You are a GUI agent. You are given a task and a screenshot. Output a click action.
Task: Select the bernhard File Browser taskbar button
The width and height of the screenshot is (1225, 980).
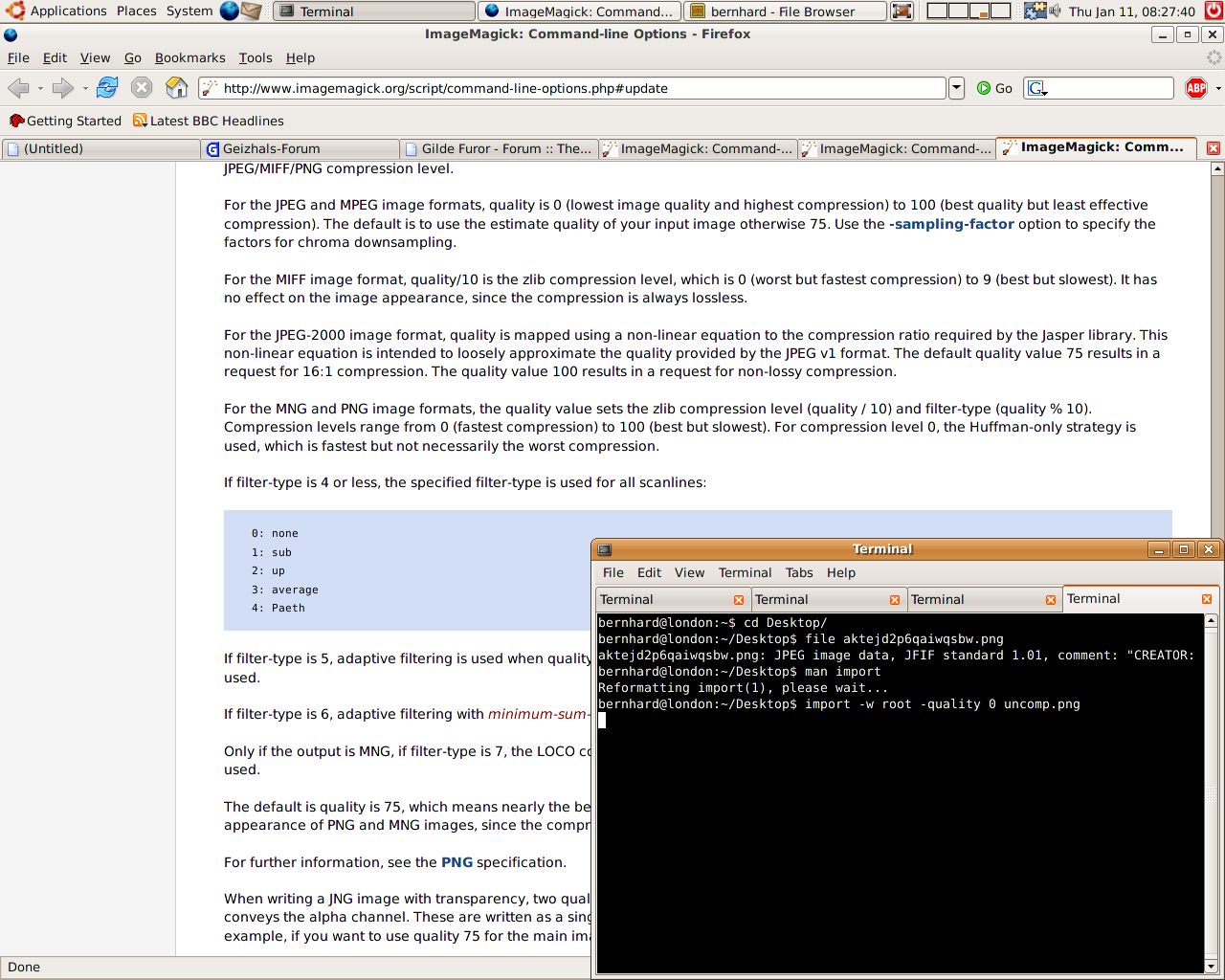coord(785,11)
